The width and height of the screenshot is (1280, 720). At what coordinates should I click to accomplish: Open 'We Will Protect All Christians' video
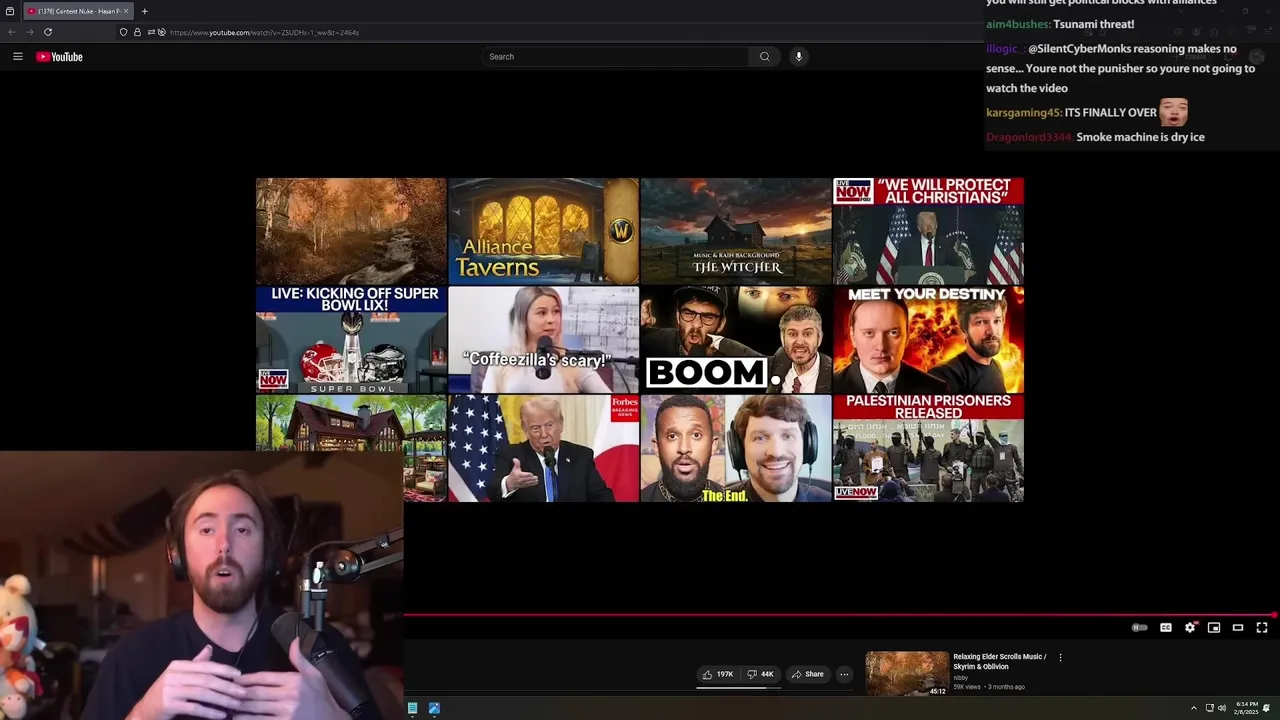(928, 231)
